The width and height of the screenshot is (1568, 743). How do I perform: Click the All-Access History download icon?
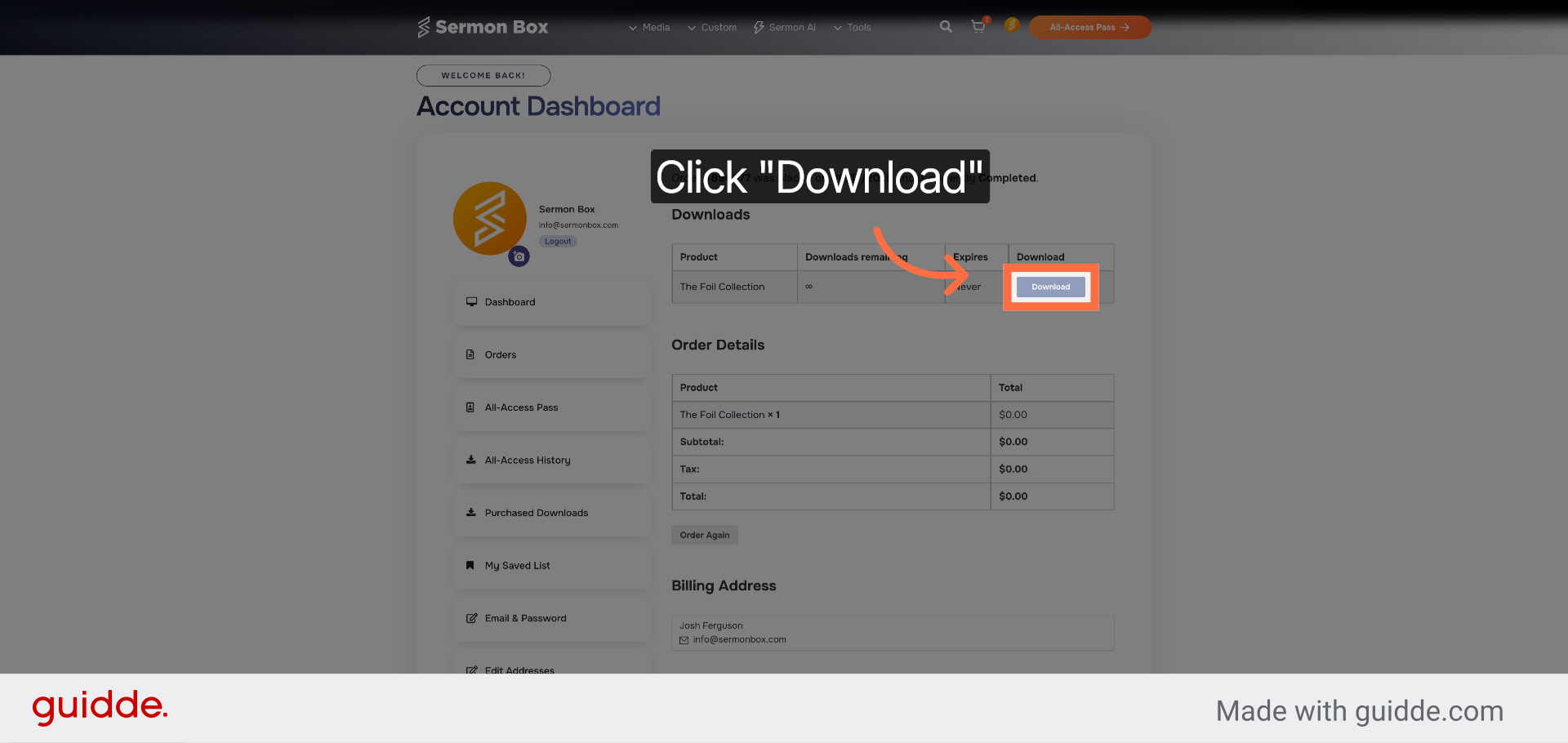click(470, 460)
